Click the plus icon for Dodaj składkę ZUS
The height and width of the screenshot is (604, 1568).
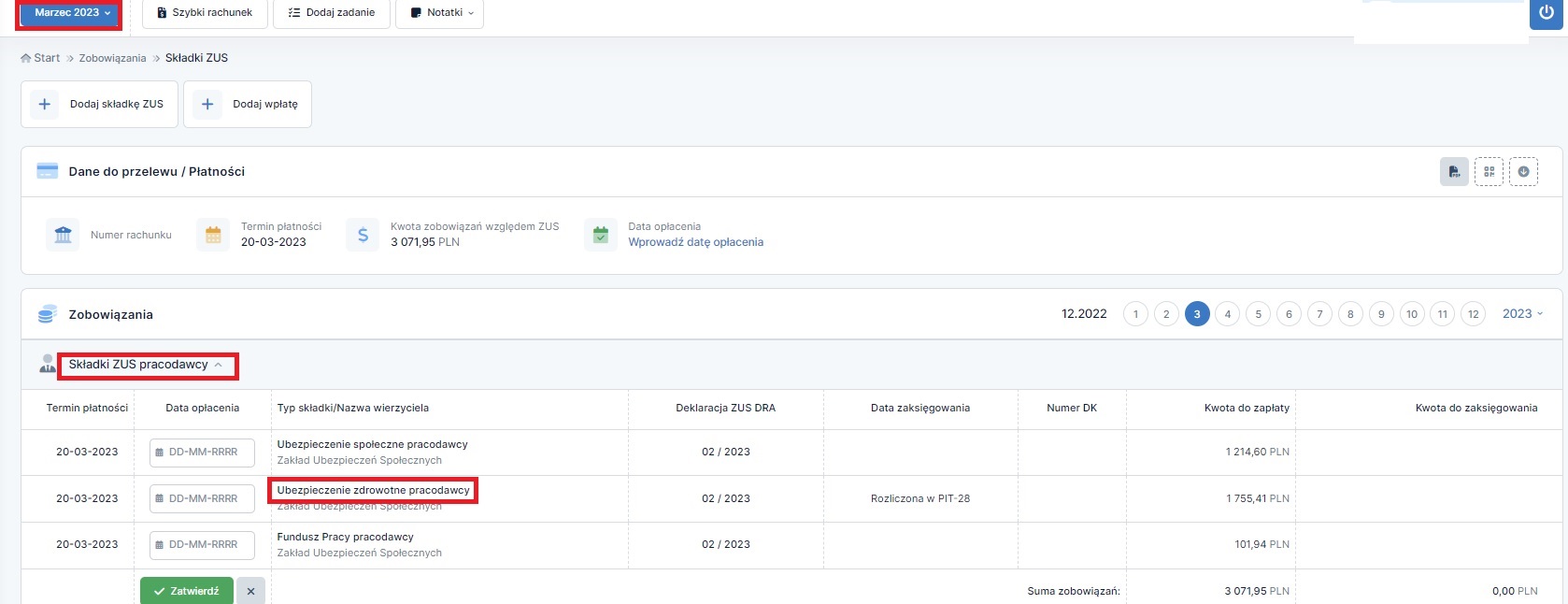45,104
